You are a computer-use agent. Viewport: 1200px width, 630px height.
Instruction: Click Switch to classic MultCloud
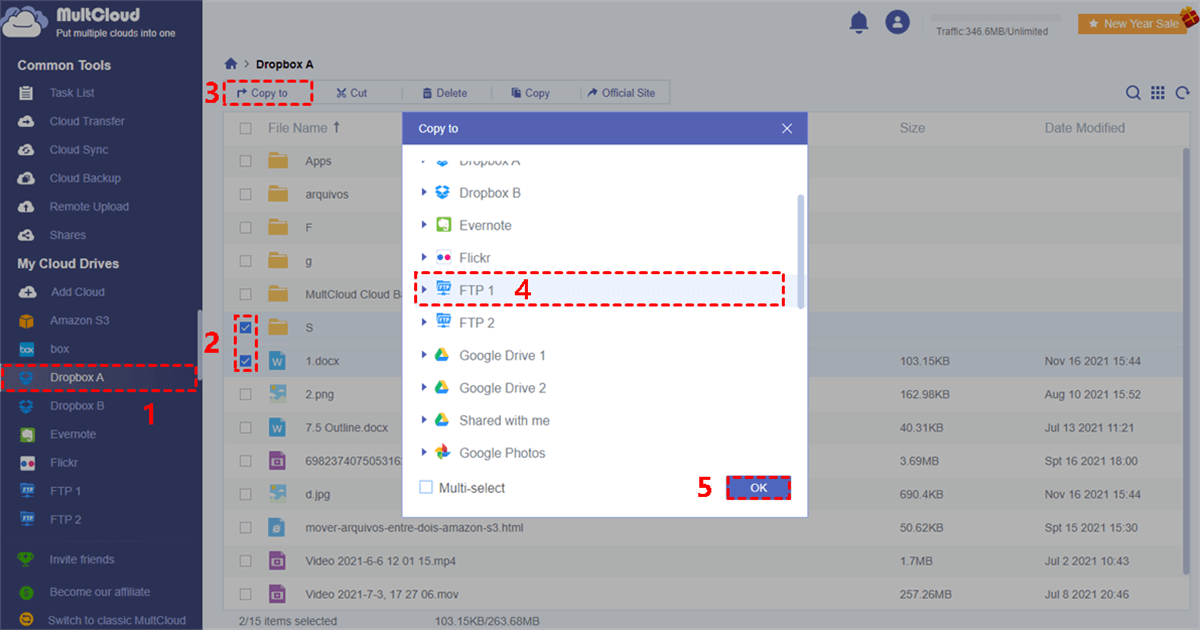pyautogui.click(x=117, y=620)
